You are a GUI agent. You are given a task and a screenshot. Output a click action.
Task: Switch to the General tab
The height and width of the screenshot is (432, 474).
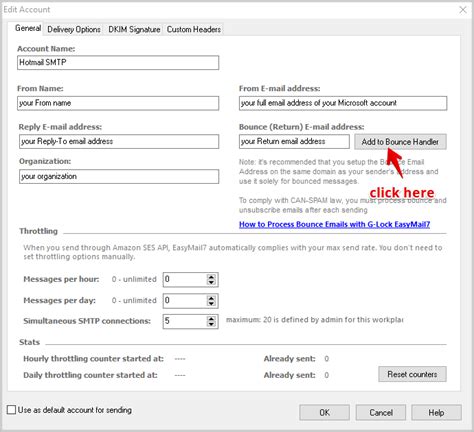28,28
